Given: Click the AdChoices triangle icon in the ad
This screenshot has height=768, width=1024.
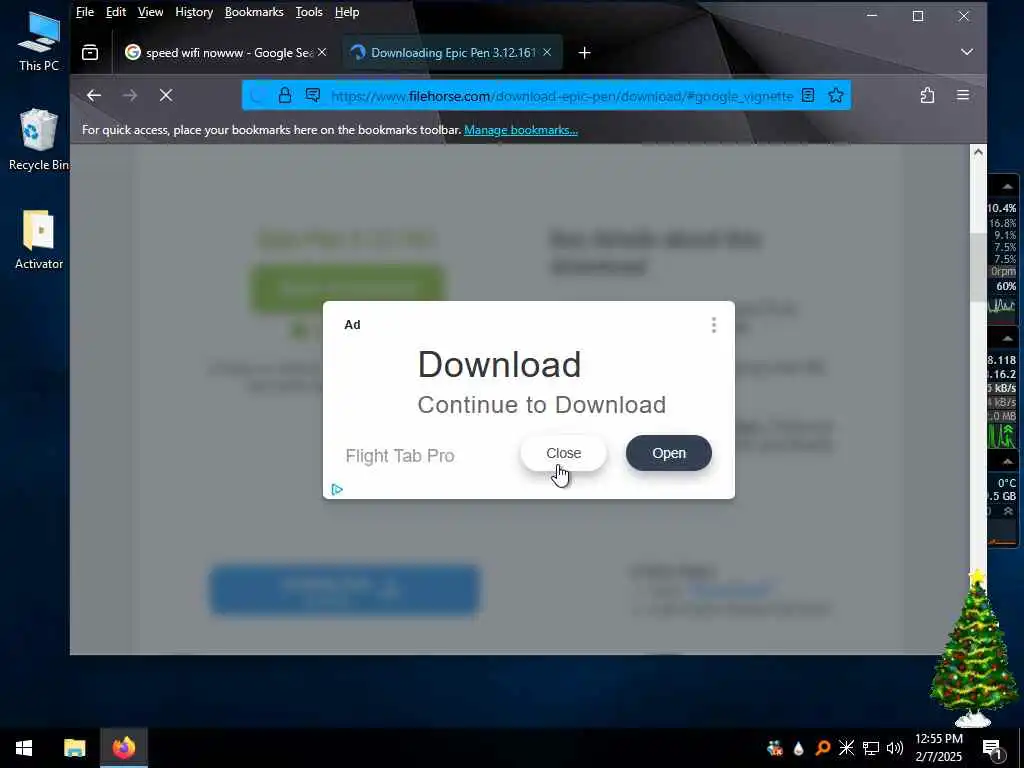Looking at the screenshot, I should coord(337,489).
